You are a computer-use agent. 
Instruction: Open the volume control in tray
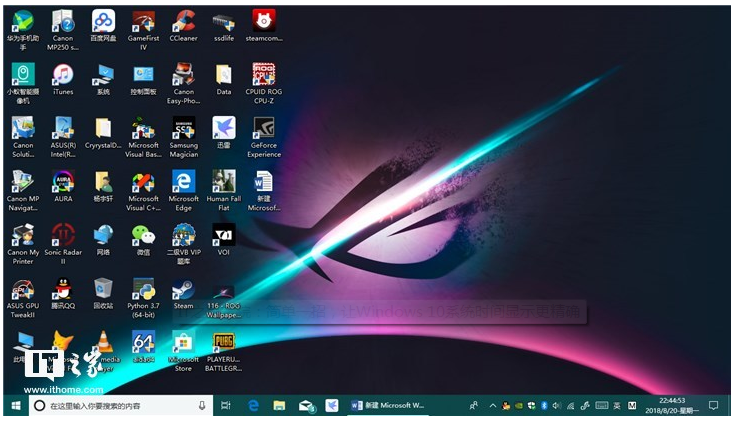557,406
